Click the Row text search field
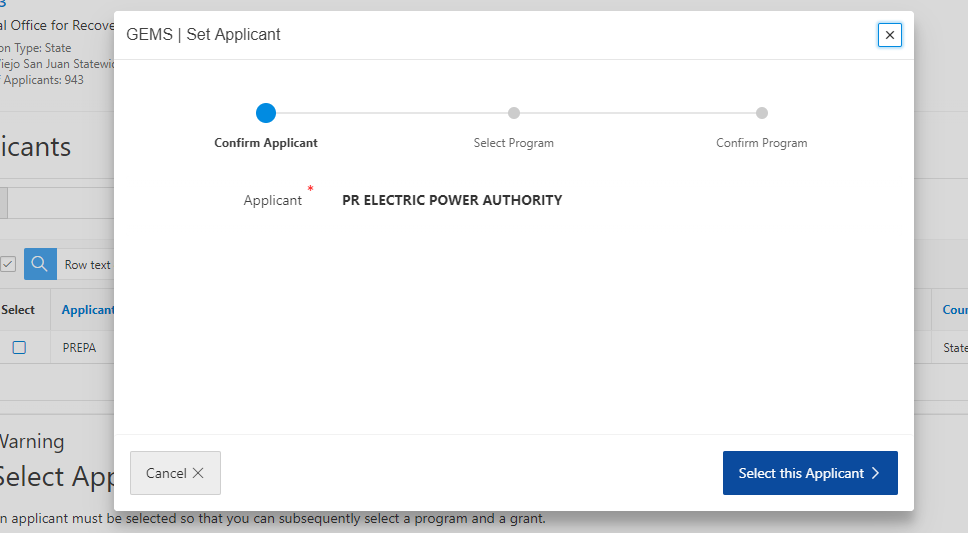The height and width of the screenshot is (533, 968). (86, 264)
